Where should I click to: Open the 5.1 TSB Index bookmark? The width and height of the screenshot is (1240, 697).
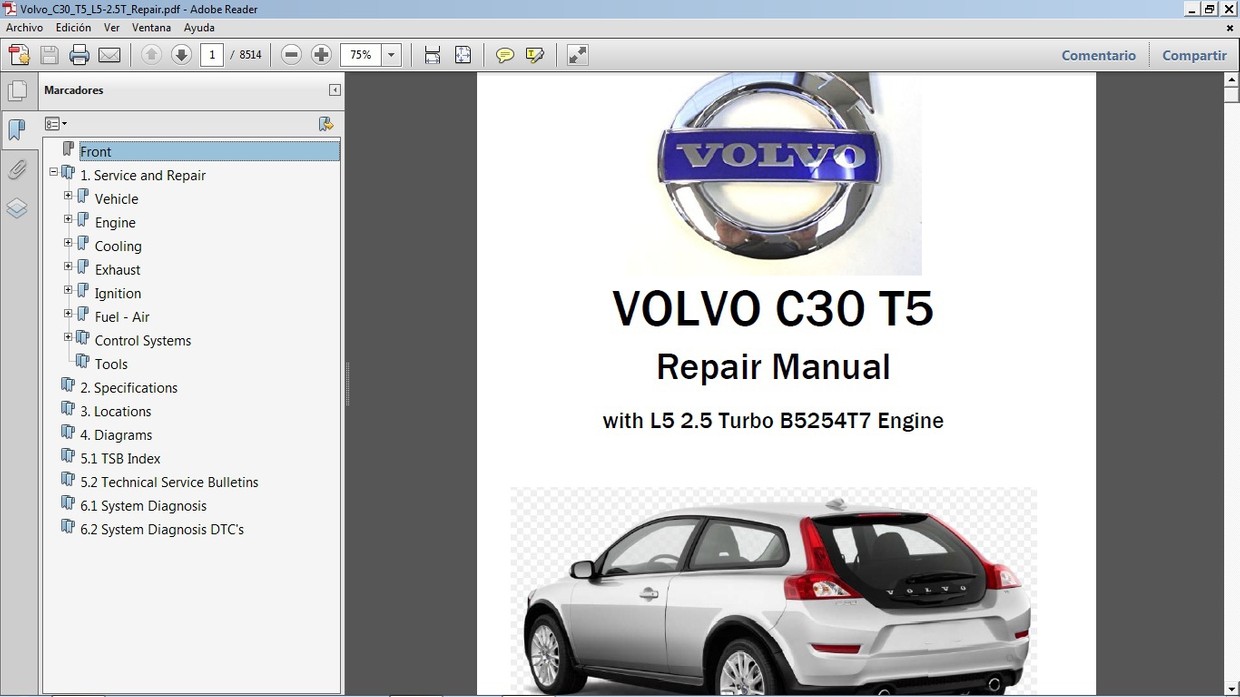point(120,458)
